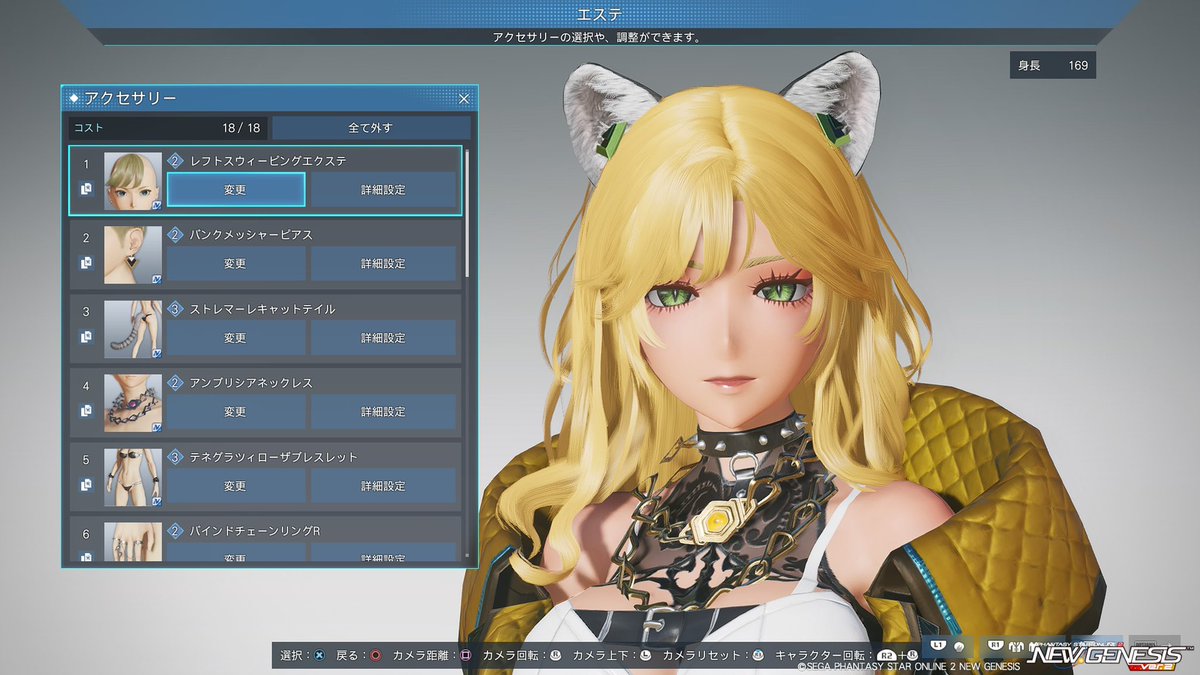Click cost diamond beside アンブリシアネックレス
The height and width of the screenshot is (675, 1200).
click(x=175, y=383)
